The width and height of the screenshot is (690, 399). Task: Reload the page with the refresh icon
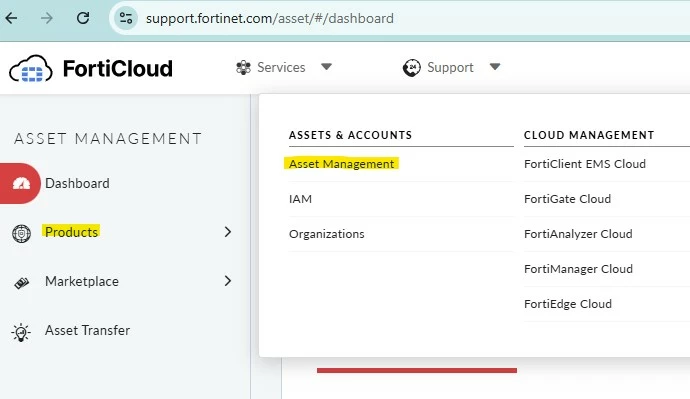click(x=83, y=18)
